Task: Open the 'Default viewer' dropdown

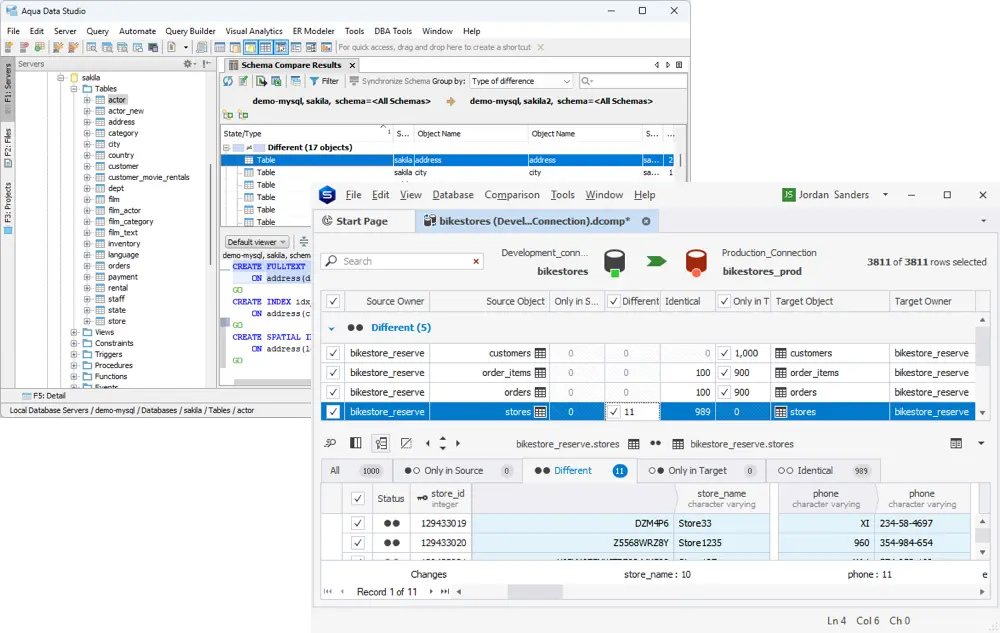Action: point(255,241)
